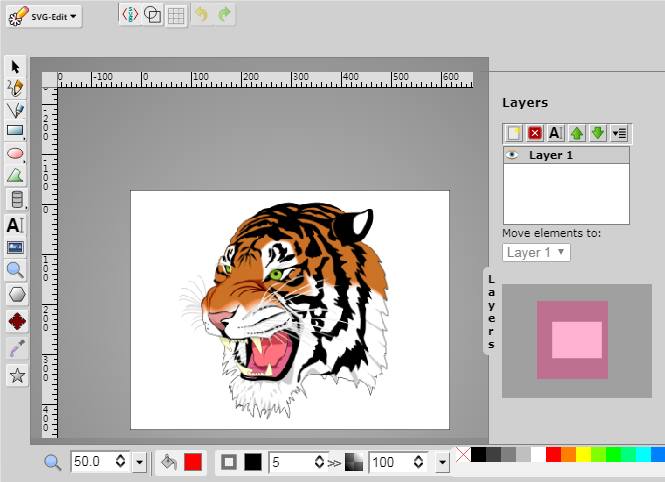Expand the zoom level dropdown
The image size is (665, 482).
tap(139, 462)
